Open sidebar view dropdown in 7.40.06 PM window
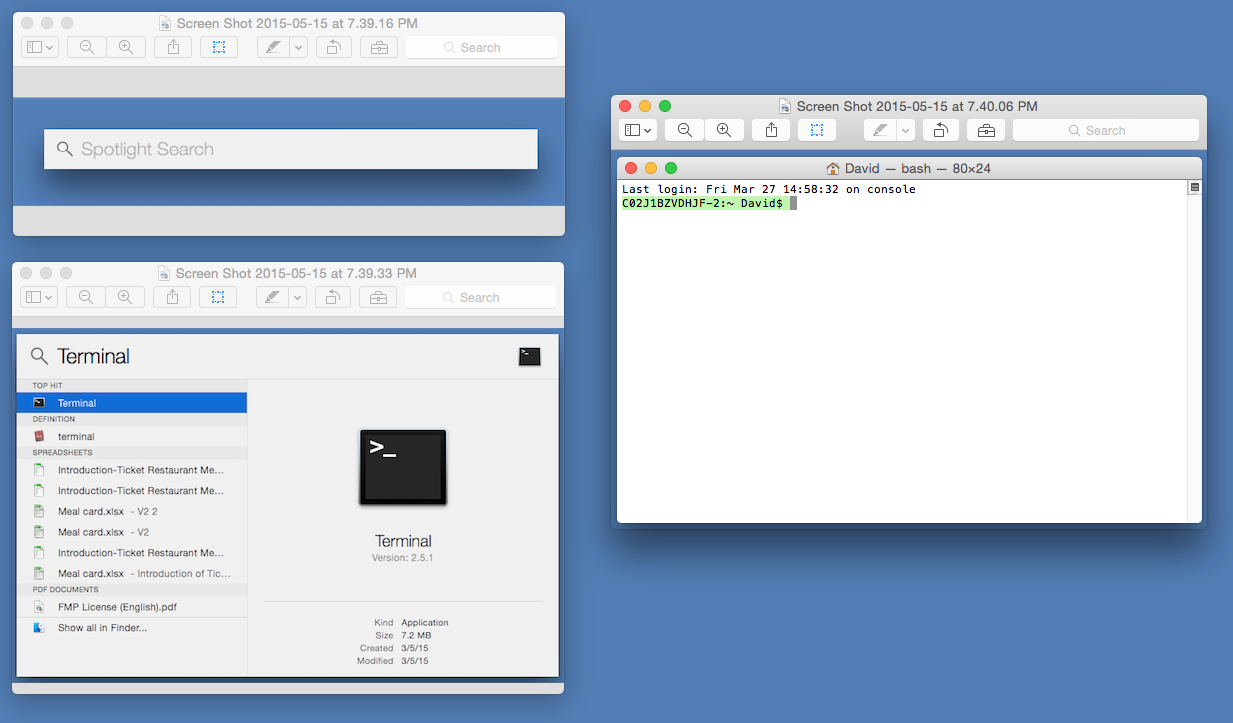 pyautogui.click(x=638, y=130)
